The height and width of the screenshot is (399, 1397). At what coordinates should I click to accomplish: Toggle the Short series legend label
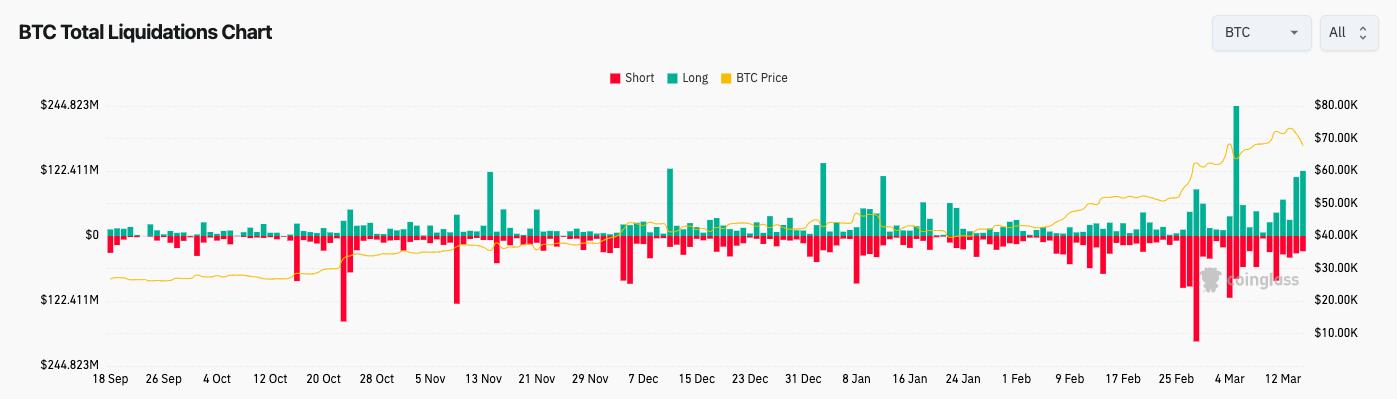click(639, 78)
